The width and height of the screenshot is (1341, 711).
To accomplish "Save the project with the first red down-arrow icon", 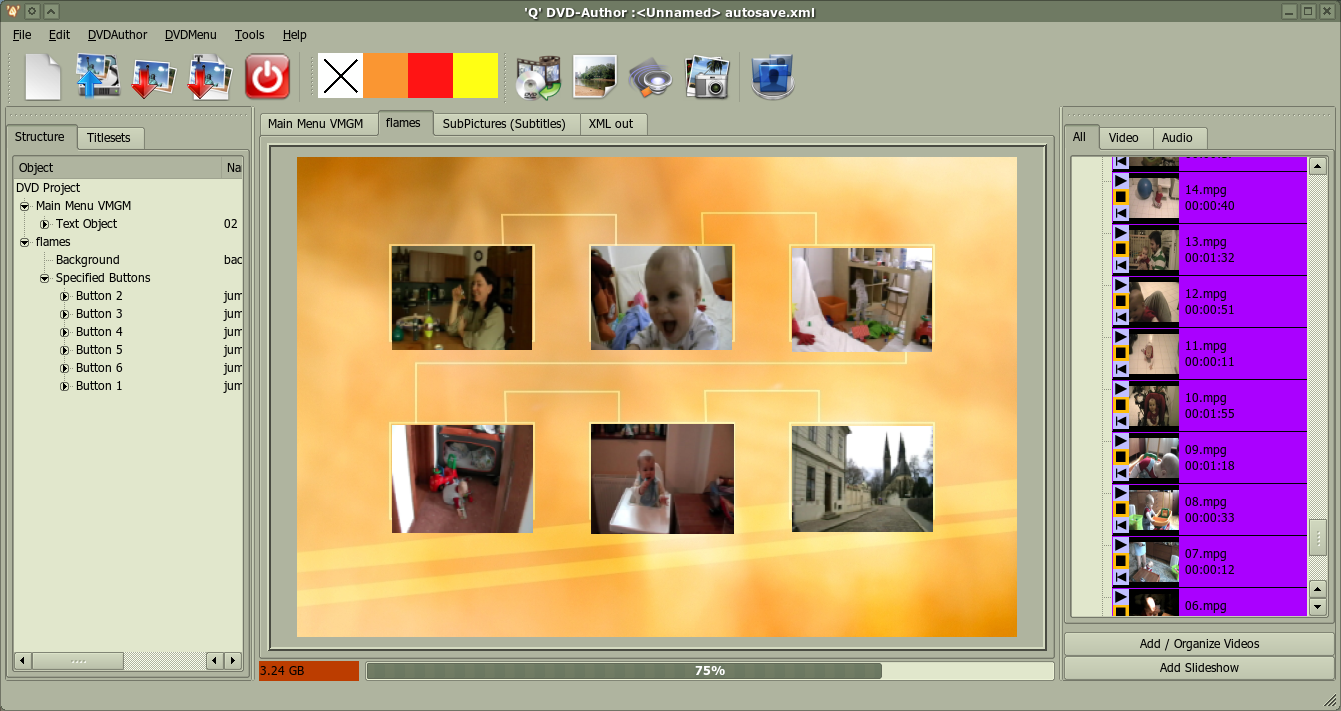I will pos(154,76).
